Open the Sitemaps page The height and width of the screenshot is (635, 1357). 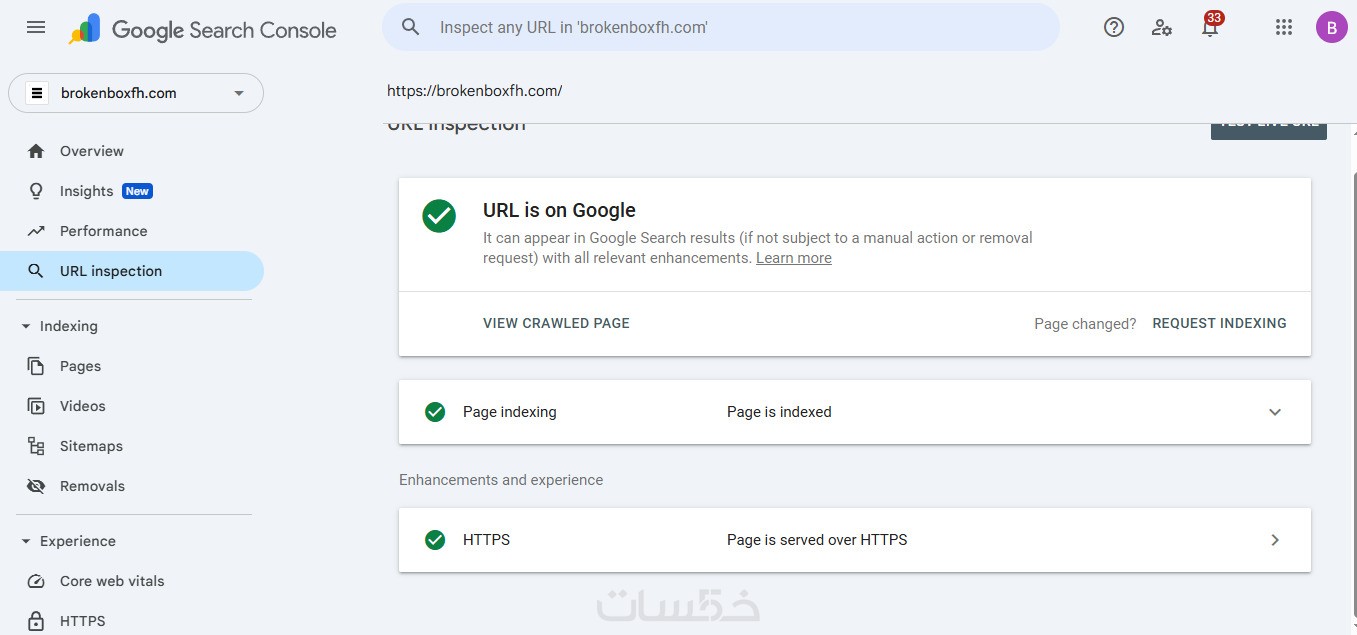pyautogui.click(x=91, y=446)
